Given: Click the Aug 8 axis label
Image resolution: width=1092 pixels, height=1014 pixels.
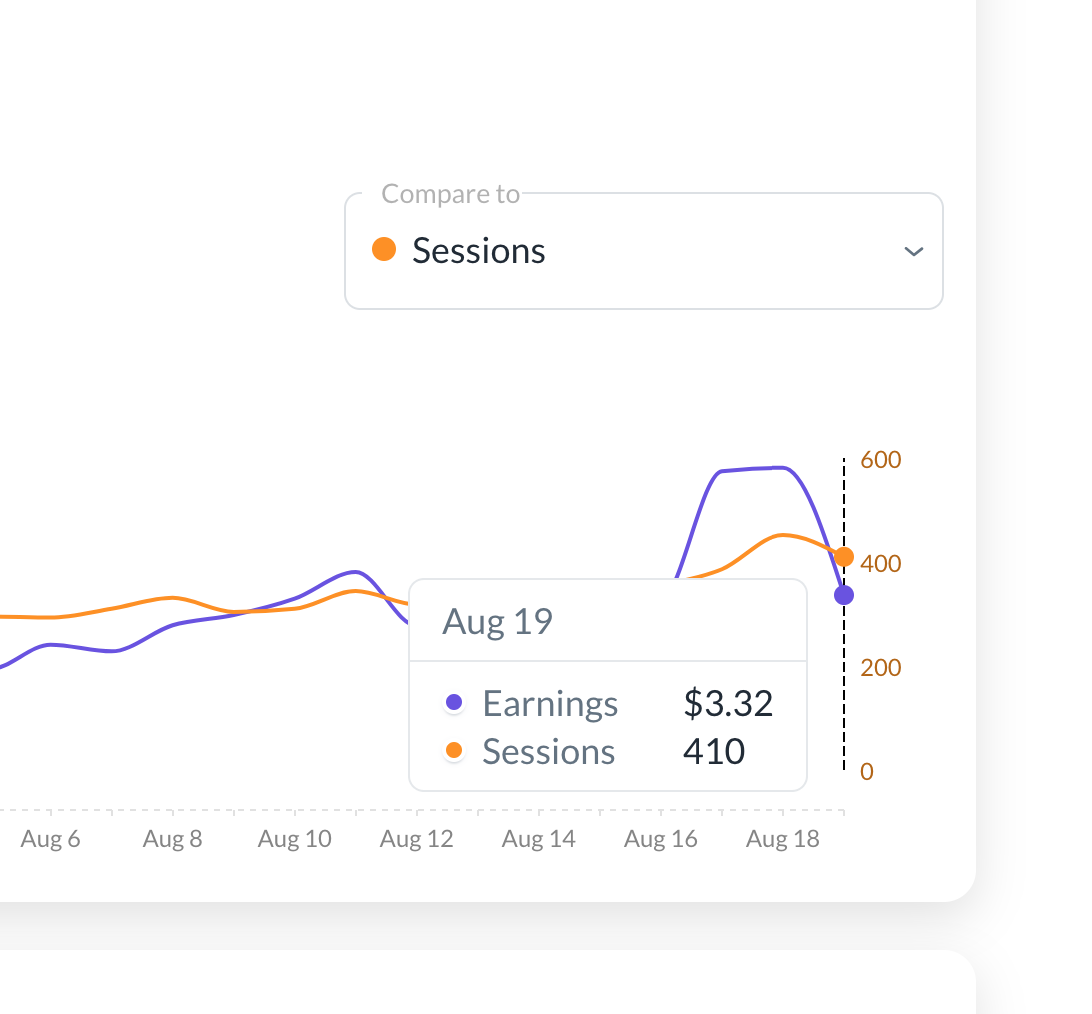Looking at the screenshot, I should (172, 839).
